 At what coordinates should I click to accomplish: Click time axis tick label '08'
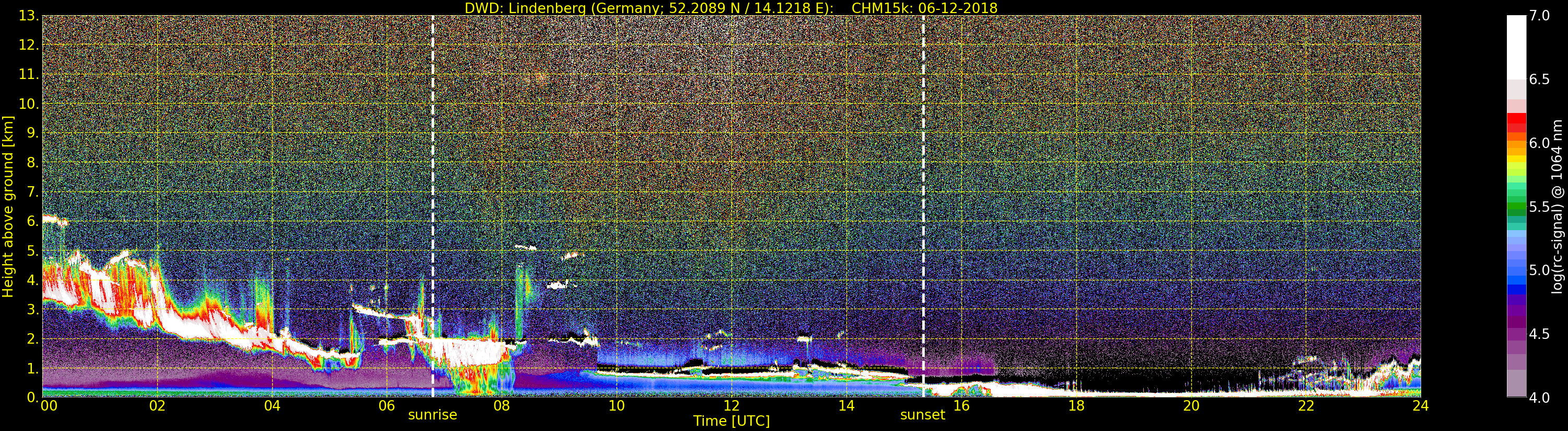pyautogui.click(x=502, y=406)
